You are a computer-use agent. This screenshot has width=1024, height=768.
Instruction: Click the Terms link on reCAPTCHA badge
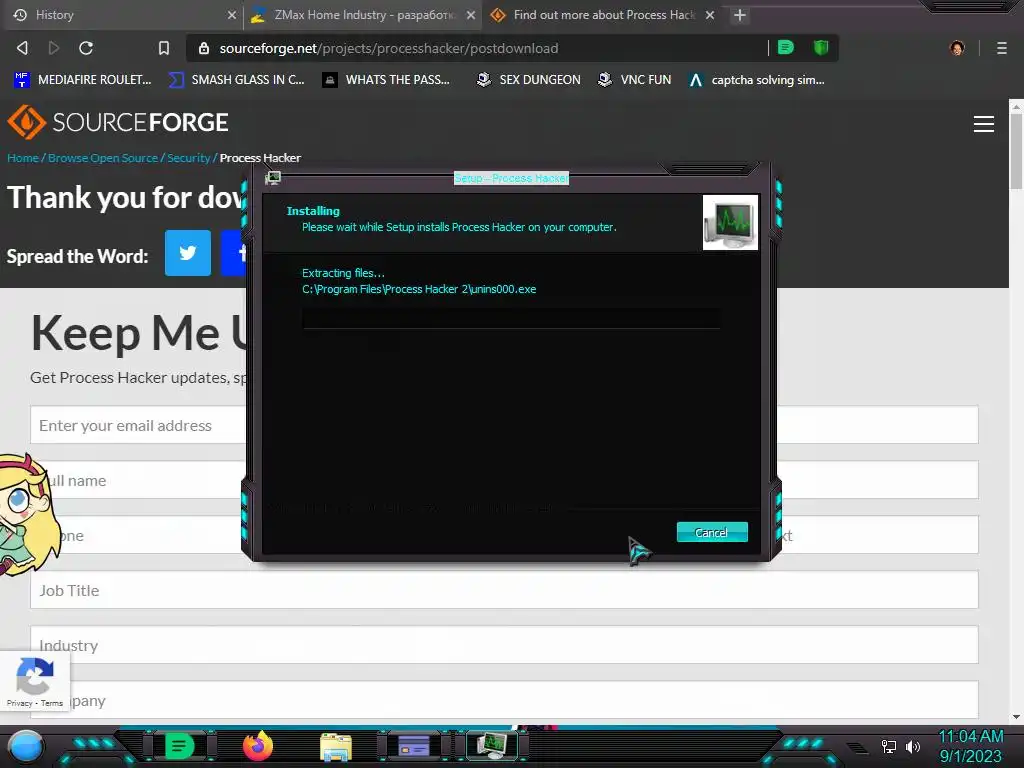52,703
